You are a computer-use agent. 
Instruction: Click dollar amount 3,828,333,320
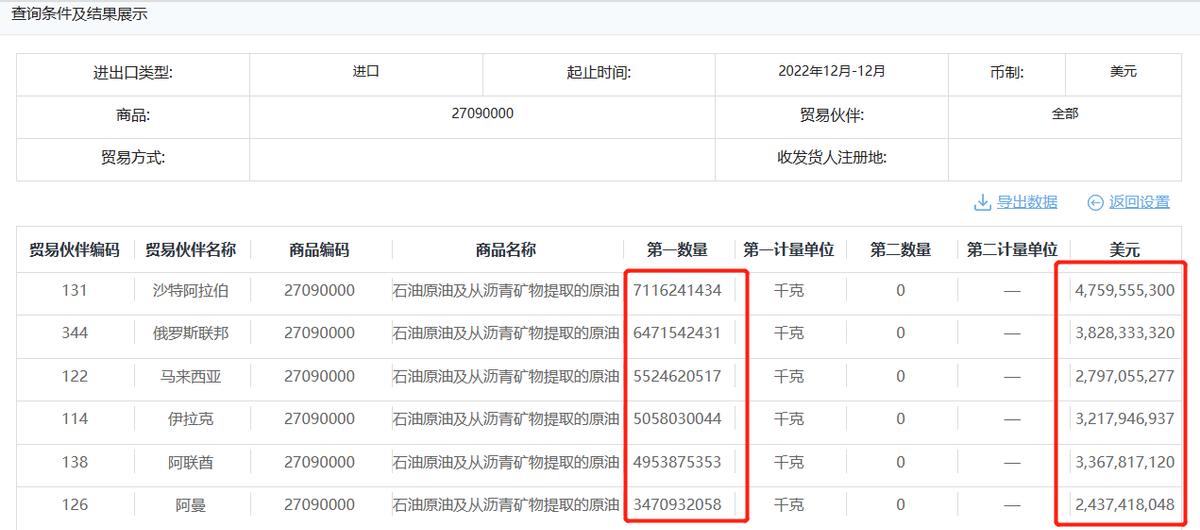pyautogui.click(x=1125, y=333)
